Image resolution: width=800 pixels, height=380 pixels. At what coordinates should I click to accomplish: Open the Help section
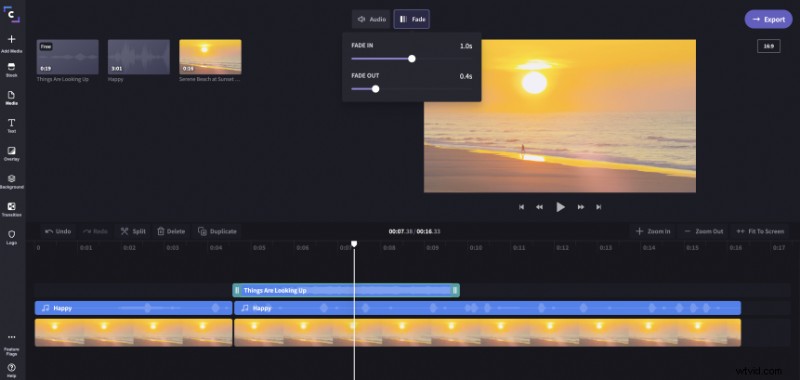point(12,371)
